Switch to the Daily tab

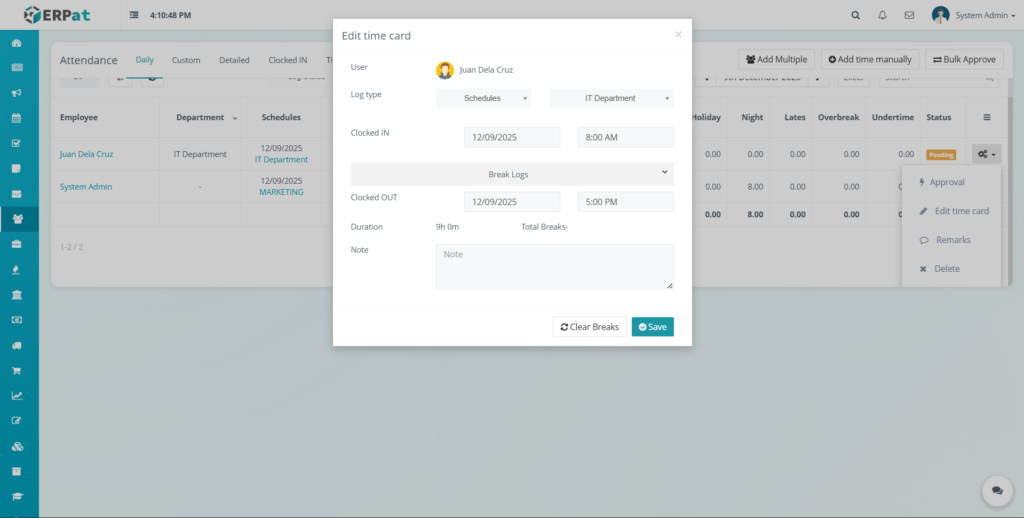144,59
